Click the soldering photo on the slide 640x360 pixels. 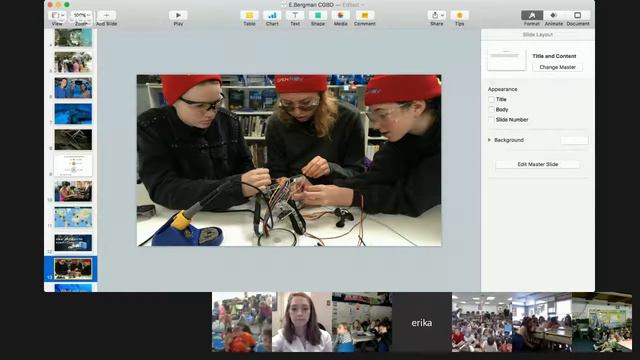(x=289, y=160)
